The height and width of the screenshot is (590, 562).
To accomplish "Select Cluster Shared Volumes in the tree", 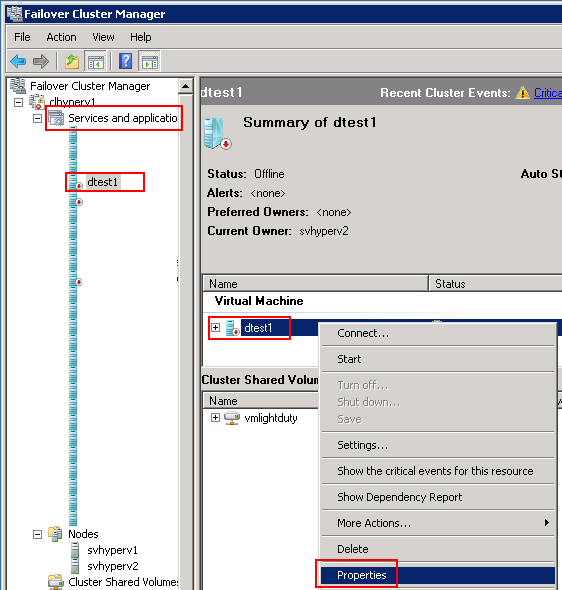I will tap(123, 582).
